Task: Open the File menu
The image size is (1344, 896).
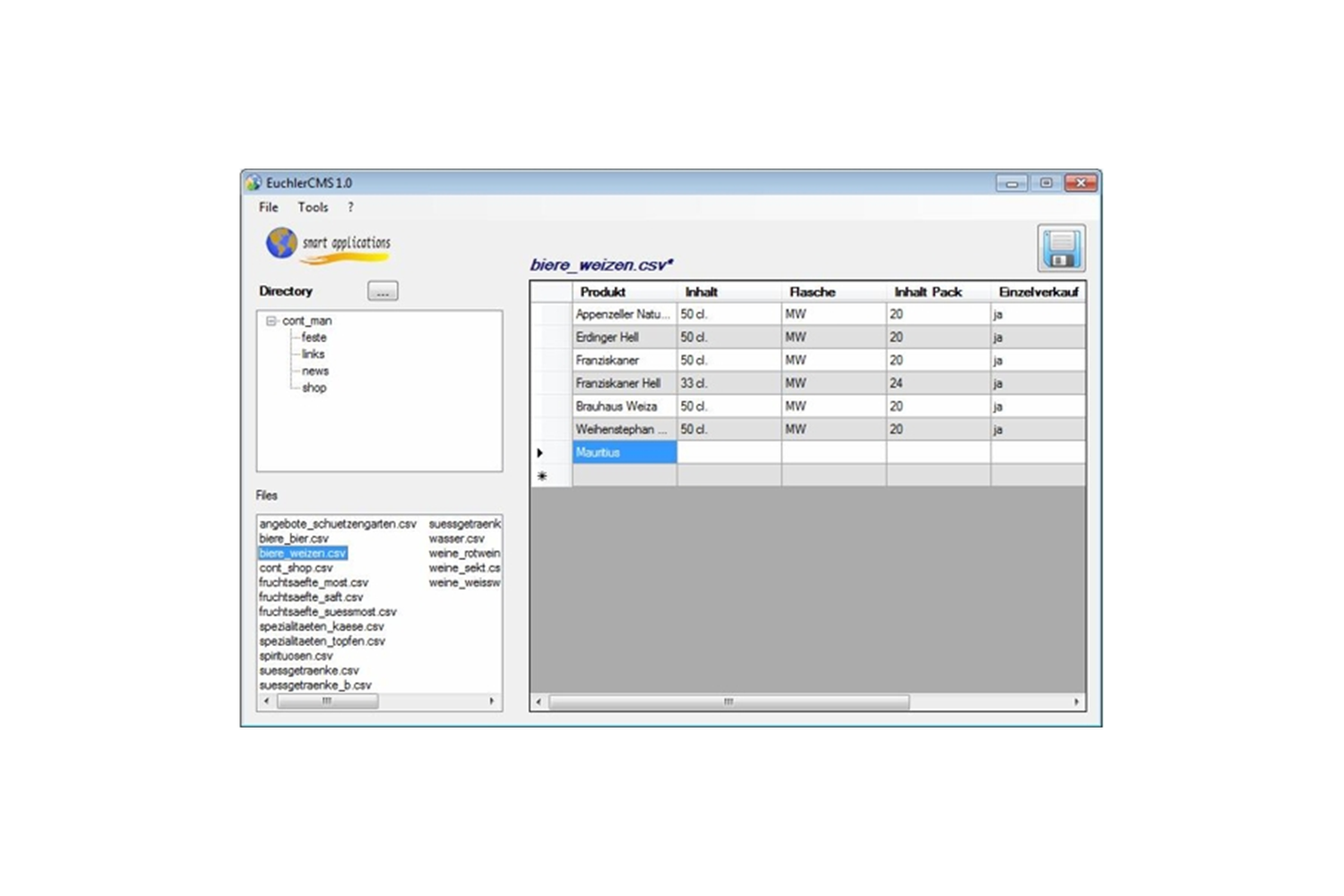Action: coord(268,207)
